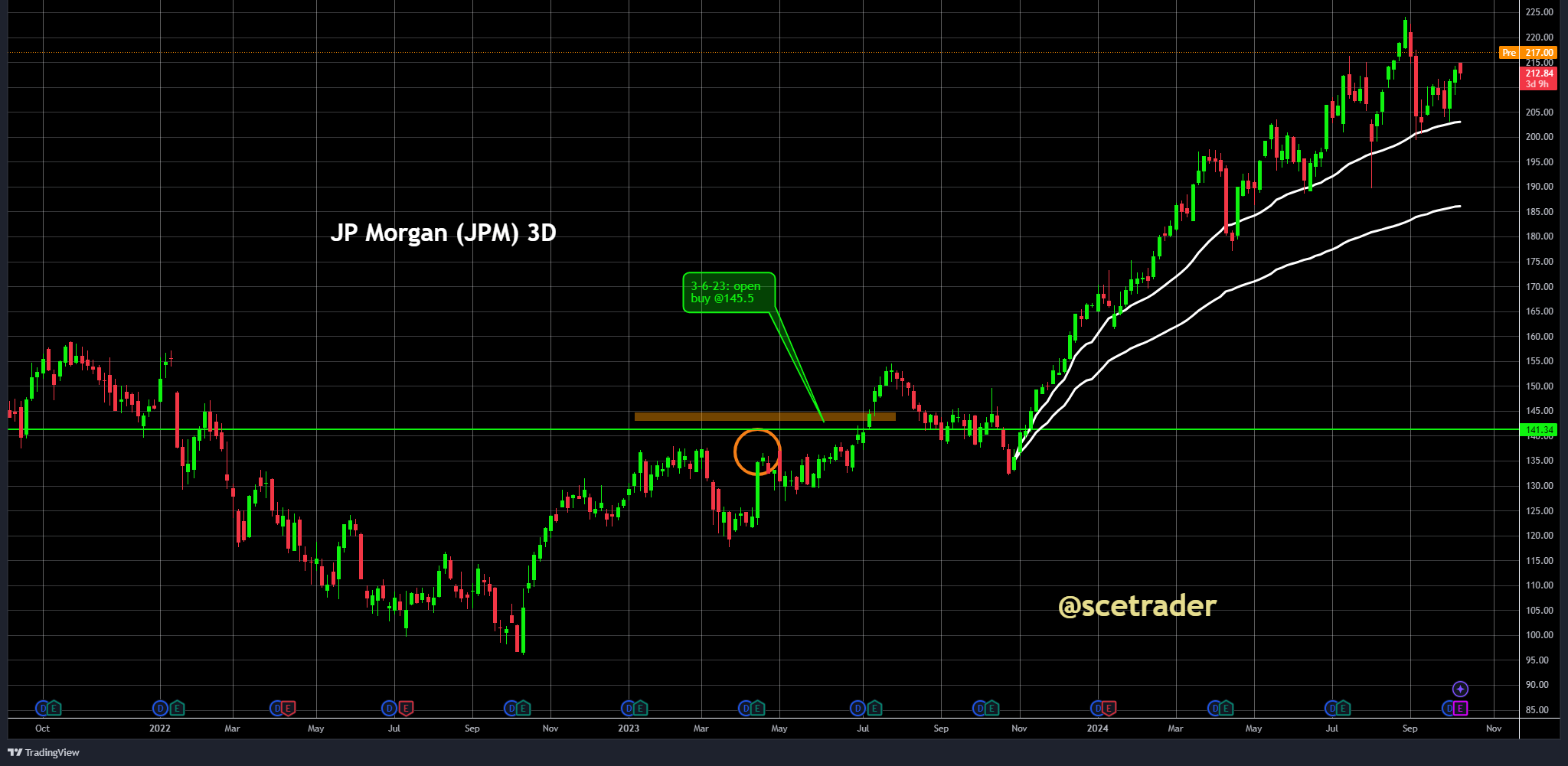Click the earnings marker for October 2023

click(x=991, y=709)
